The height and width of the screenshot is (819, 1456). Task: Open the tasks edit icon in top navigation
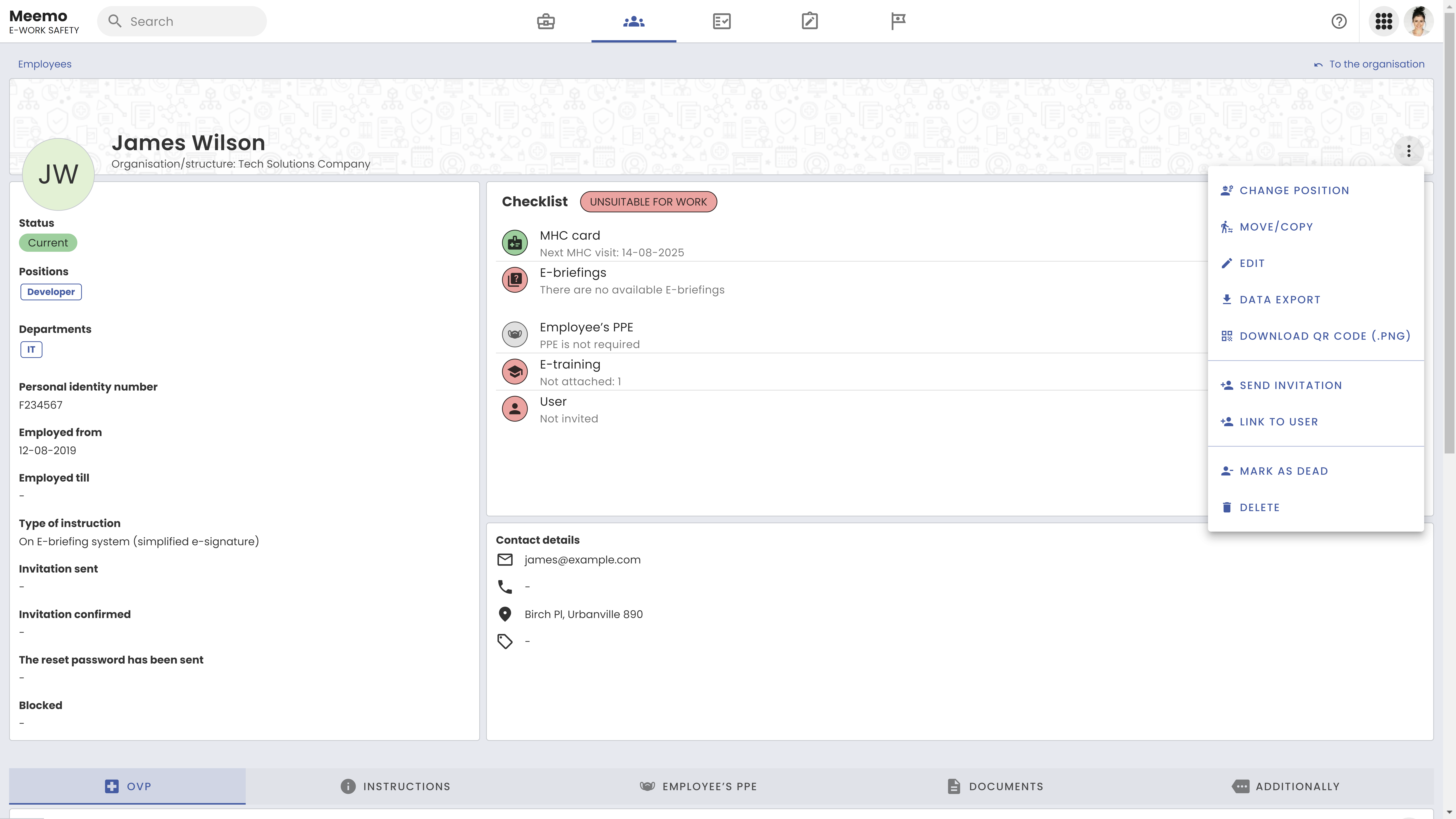click(809, 21)
